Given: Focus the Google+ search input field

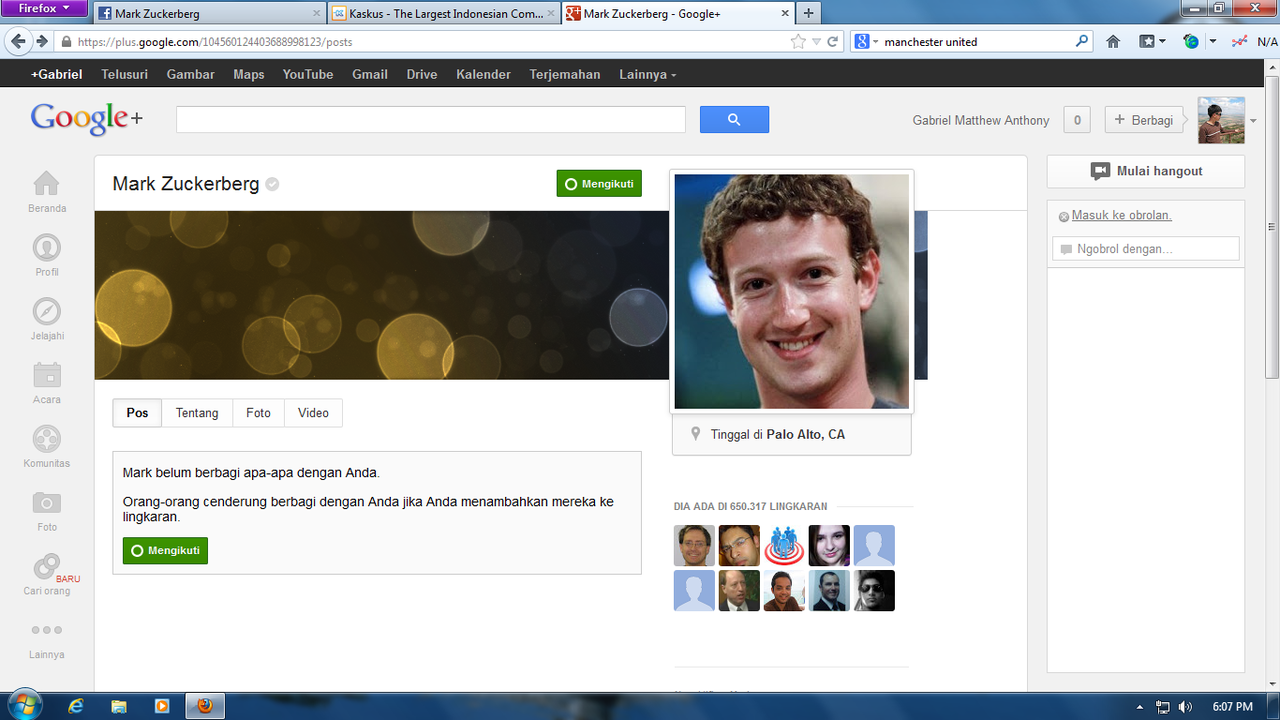Looking at the screenshot, I should (x=431, y=119).
